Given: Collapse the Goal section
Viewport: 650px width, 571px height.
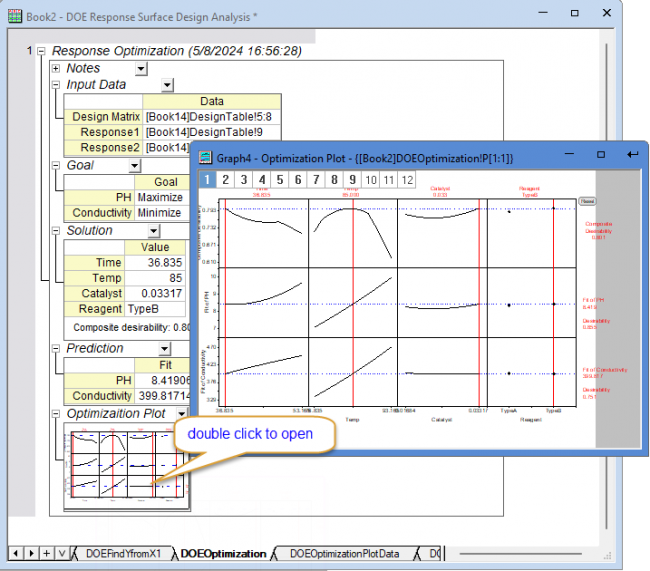Looking at the screenshot, I should pos(56,165).
